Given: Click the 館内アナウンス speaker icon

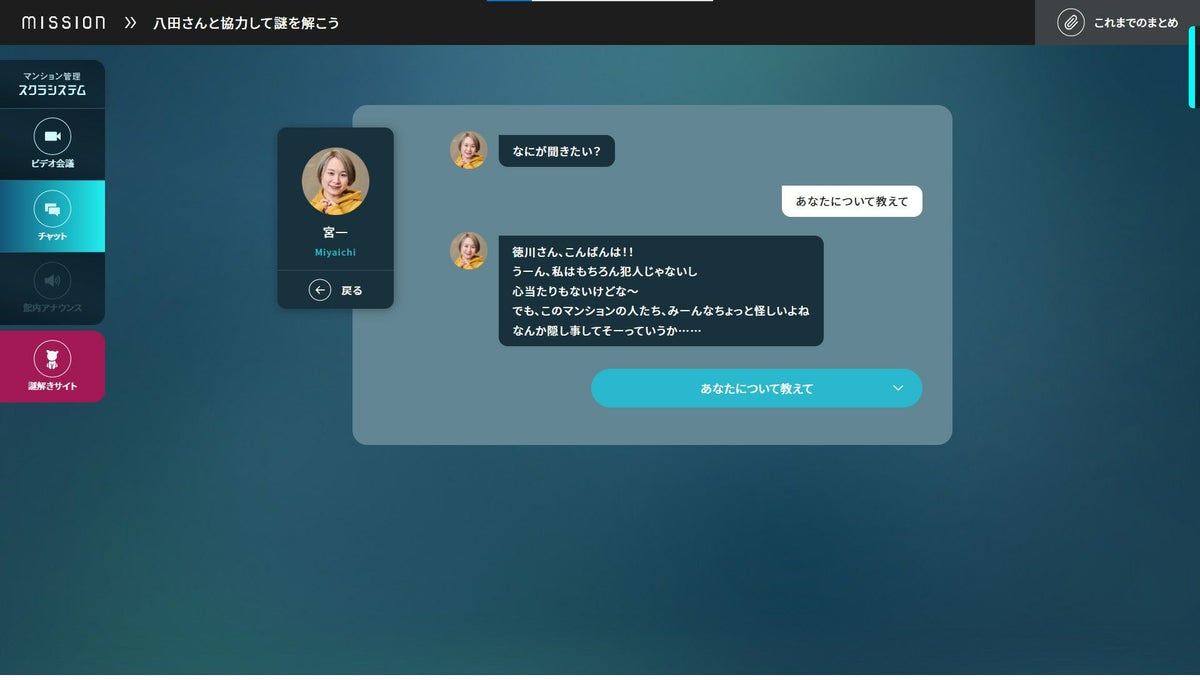Looking at the screenshot, I should click(x=52, y=280).
